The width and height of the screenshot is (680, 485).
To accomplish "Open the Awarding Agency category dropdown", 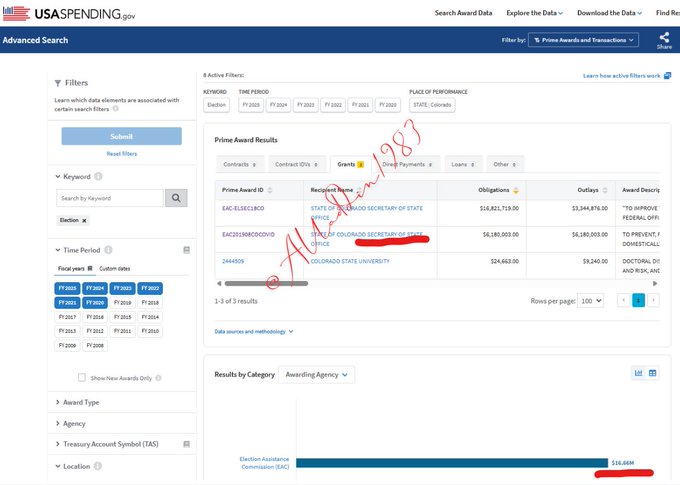I will pos(316,374).
